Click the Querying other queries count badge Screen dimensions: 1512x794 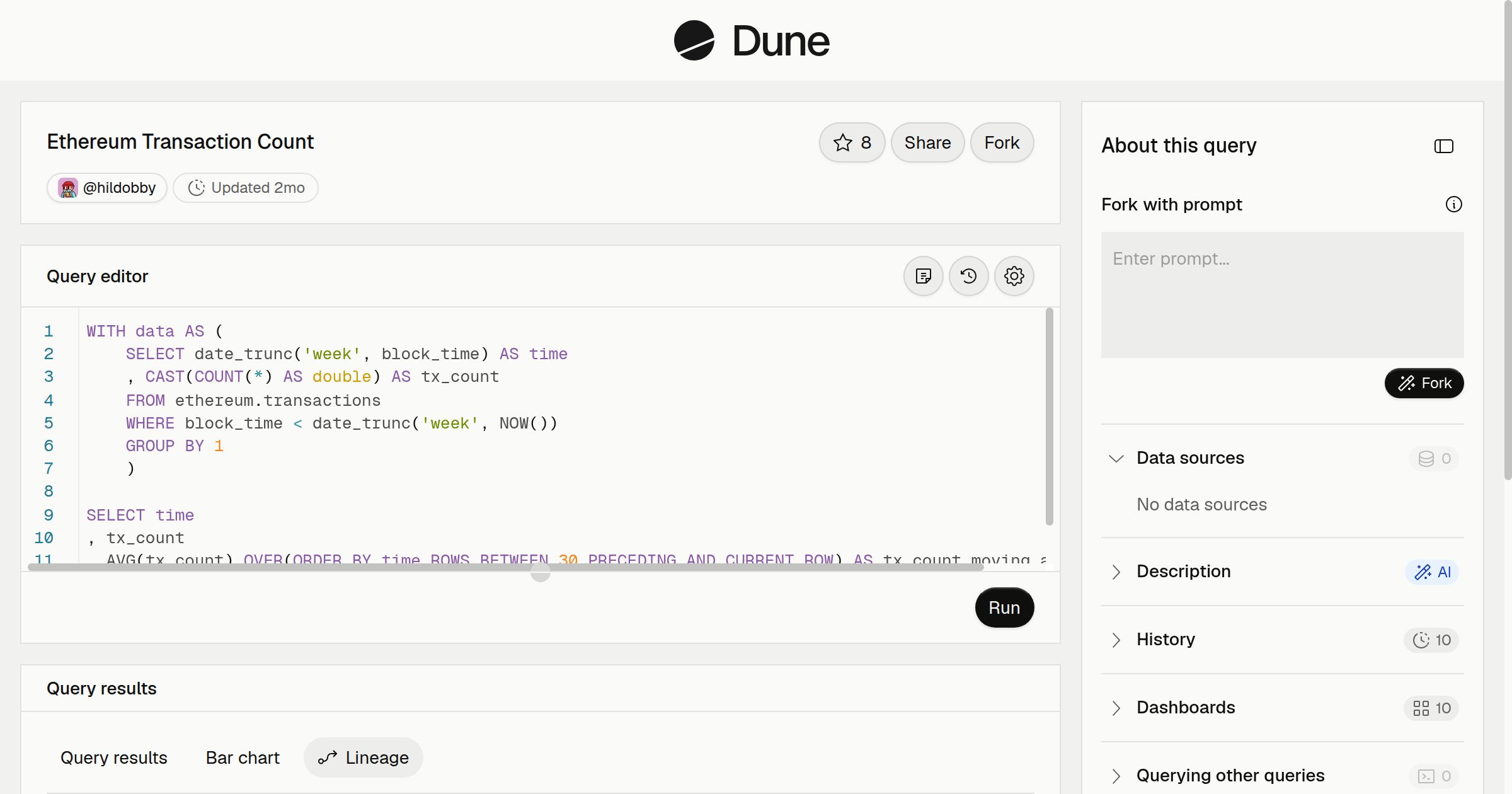(1433, 776)
